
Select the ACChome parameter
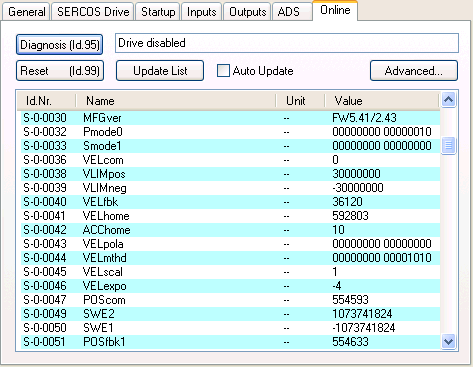click(107, 230)
